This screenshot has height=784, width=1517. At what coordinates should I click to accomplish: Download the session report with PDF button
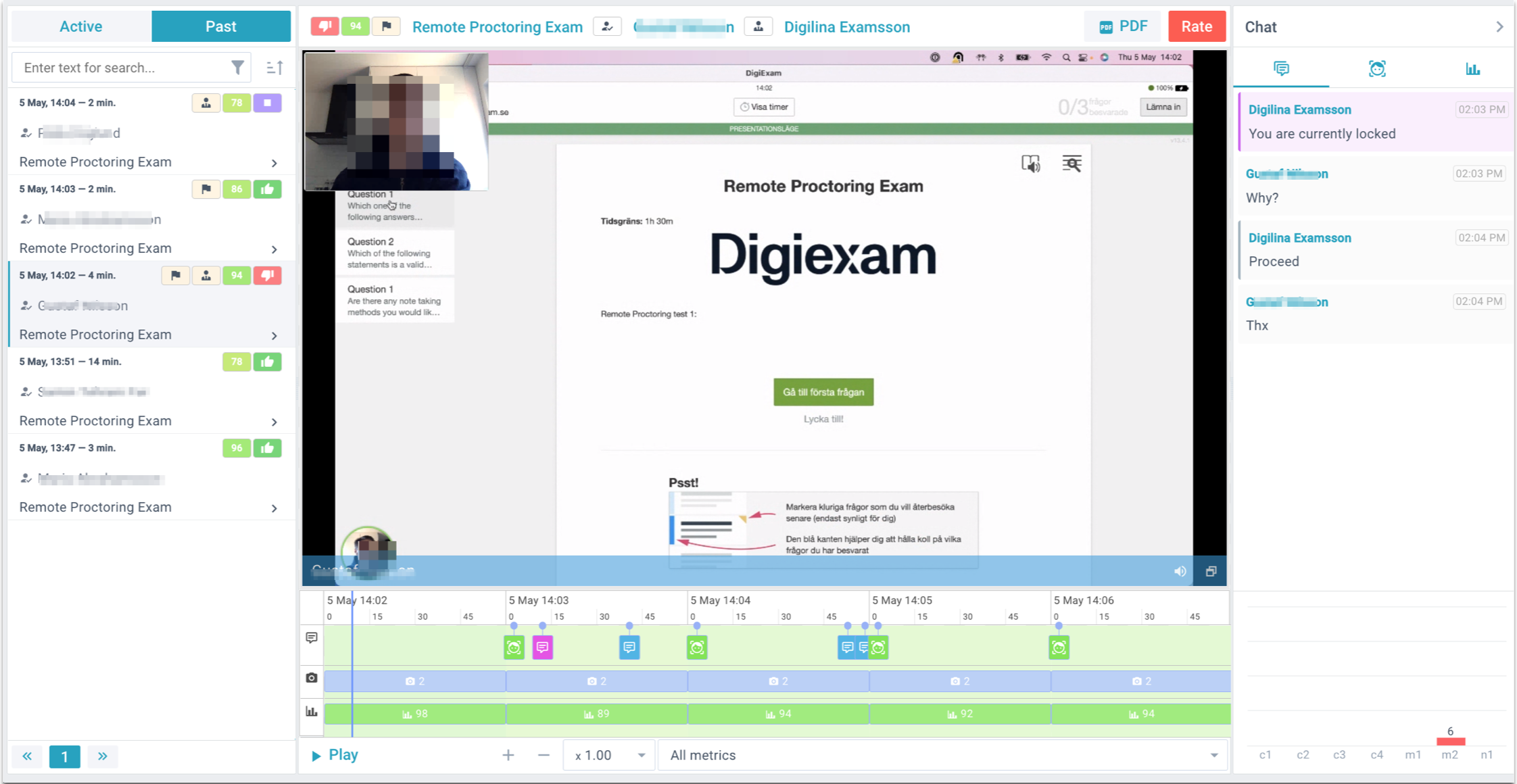point(1124,26)
